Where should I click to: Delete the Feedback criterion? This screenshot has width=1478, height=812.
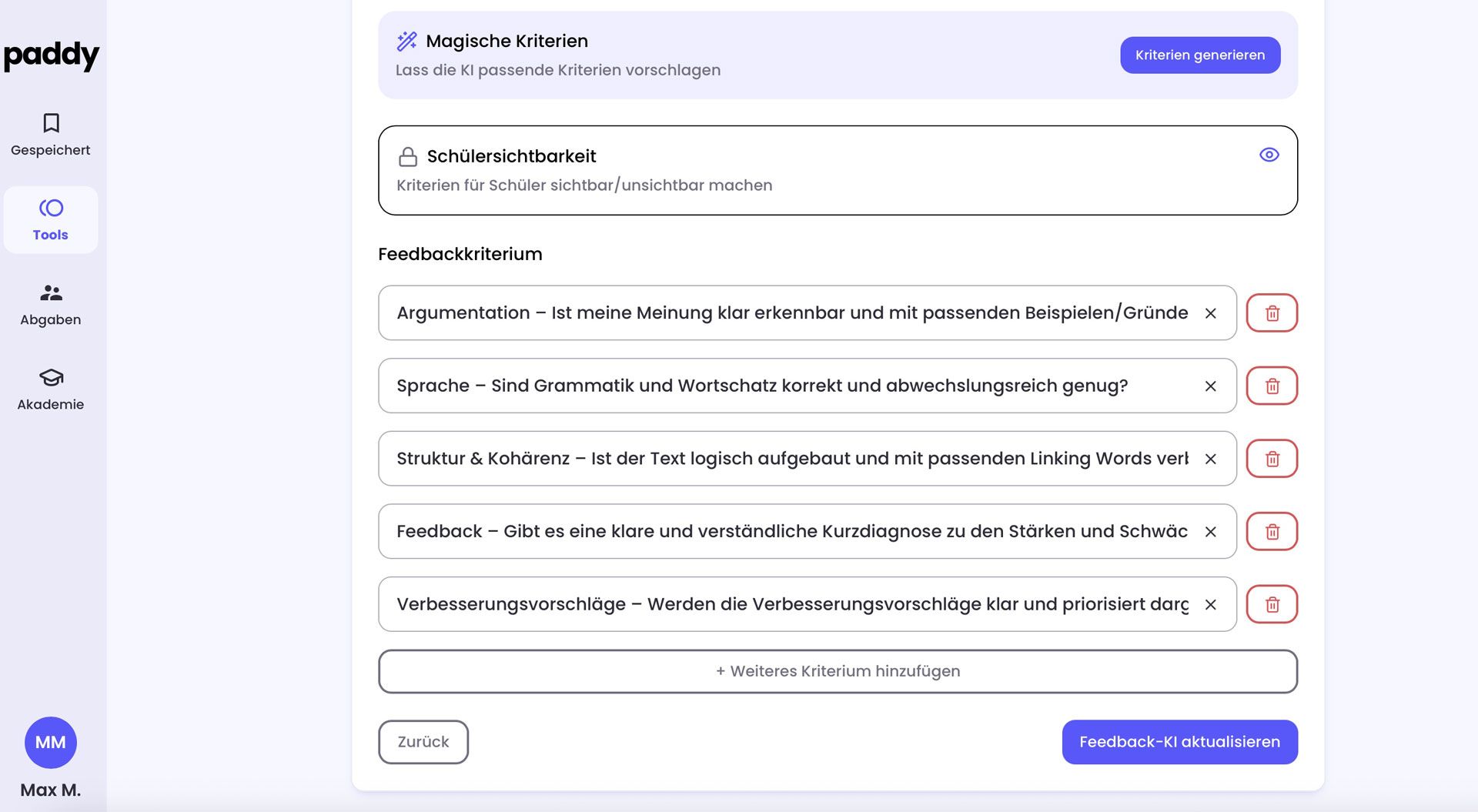tap(1272, 531)
